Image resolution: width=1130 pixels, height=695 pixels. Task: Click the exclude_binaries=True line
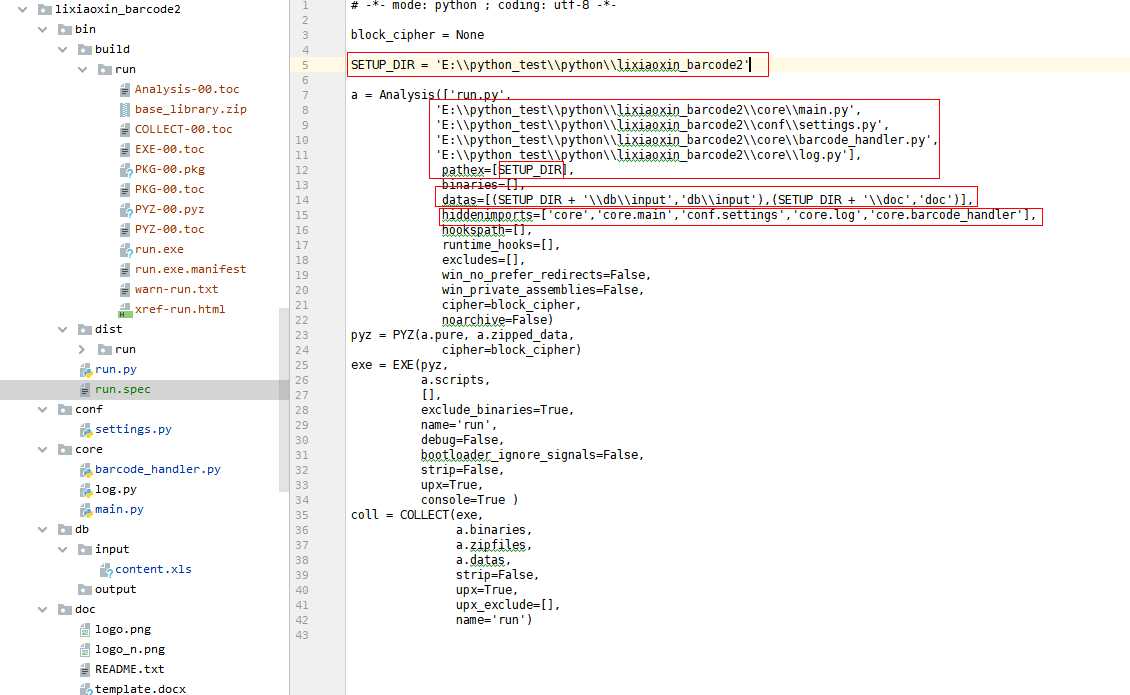tap(497, 410)
